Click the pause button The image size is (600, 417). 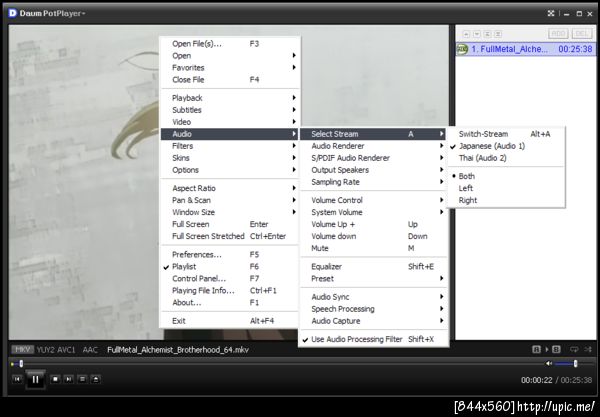[35, 380]
